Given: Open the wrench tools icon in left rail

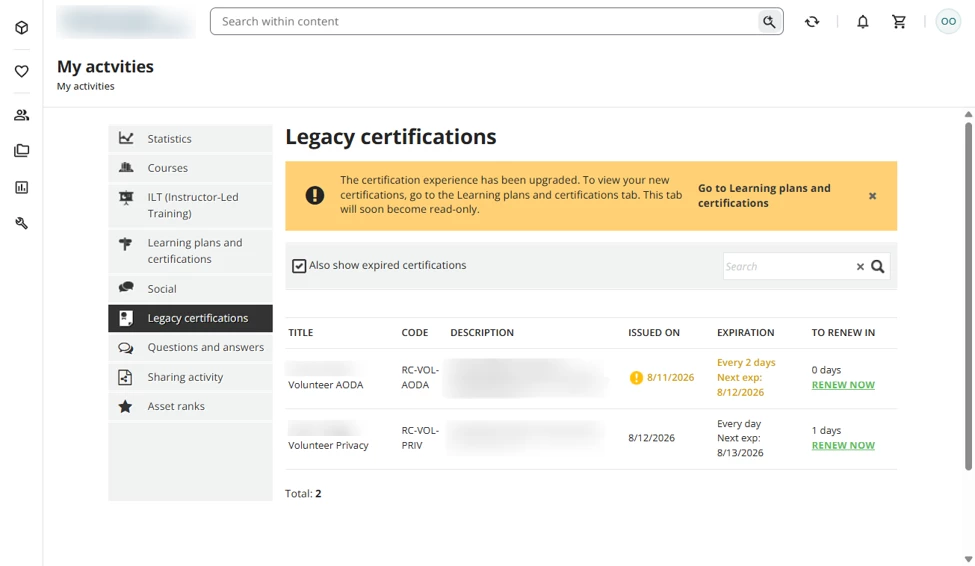Looking at the screenshot, I should point(22,223).
